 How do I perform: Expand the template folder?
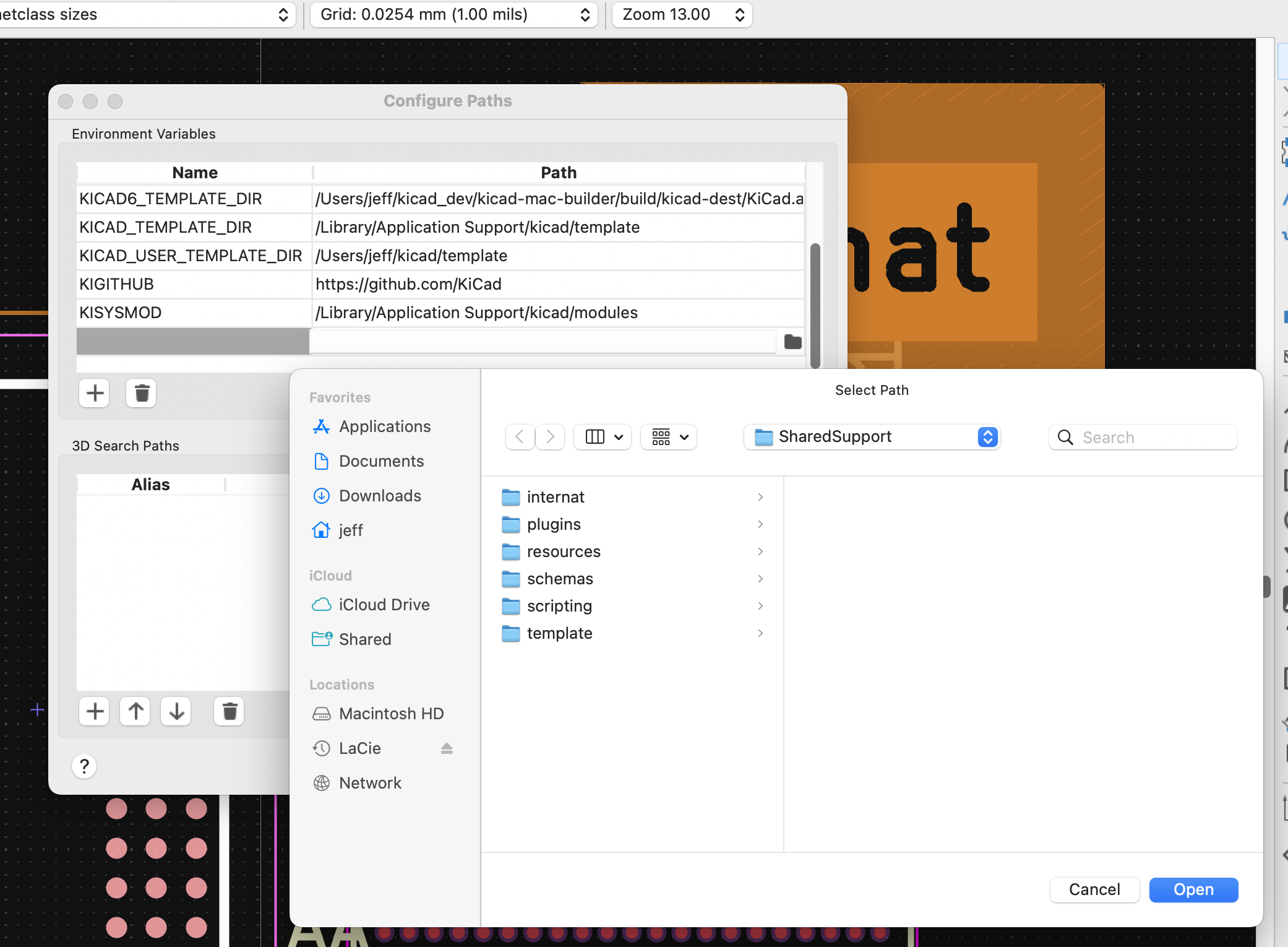point(760,633)
